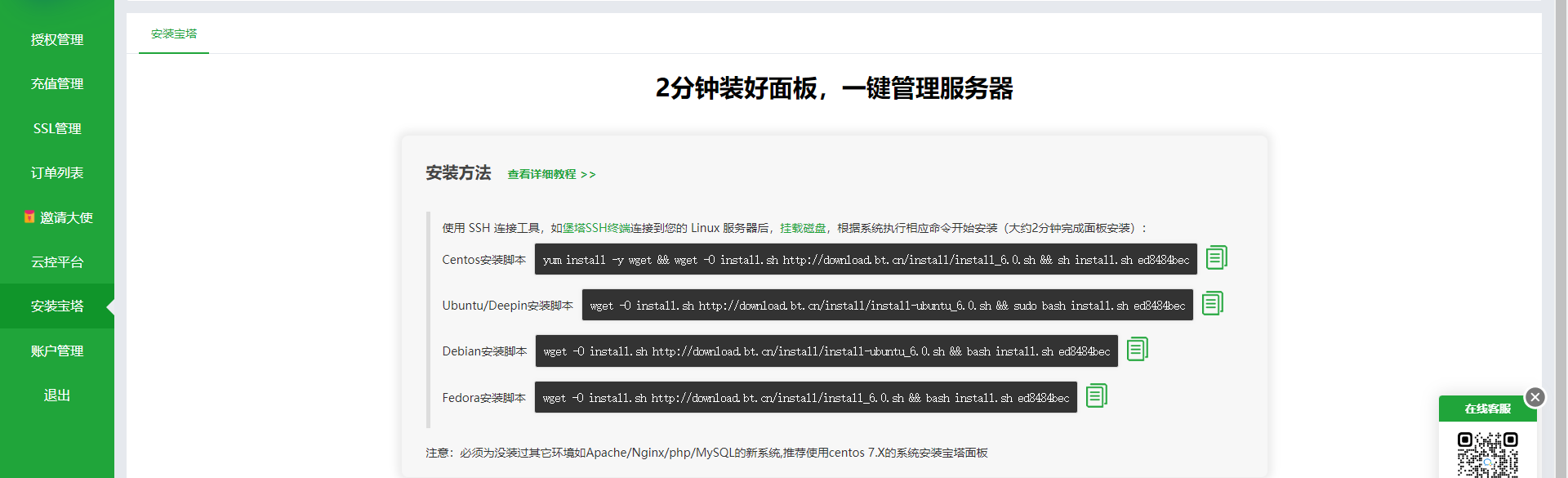Switch to the 安装宝塔 tab
Screen dimensions: 1568x478
[x=174, y=34]
